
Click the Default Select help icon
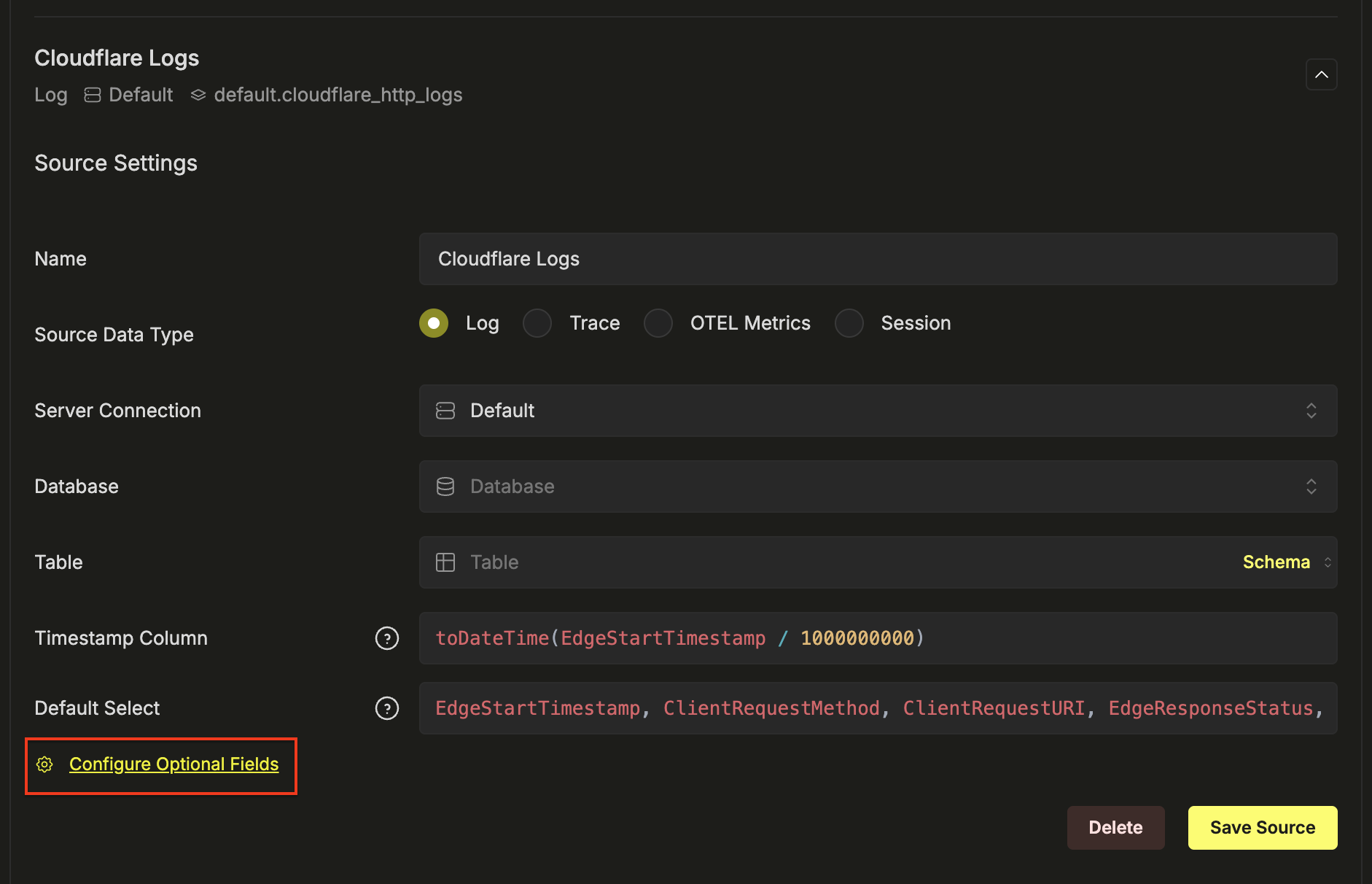pos(386,708)
